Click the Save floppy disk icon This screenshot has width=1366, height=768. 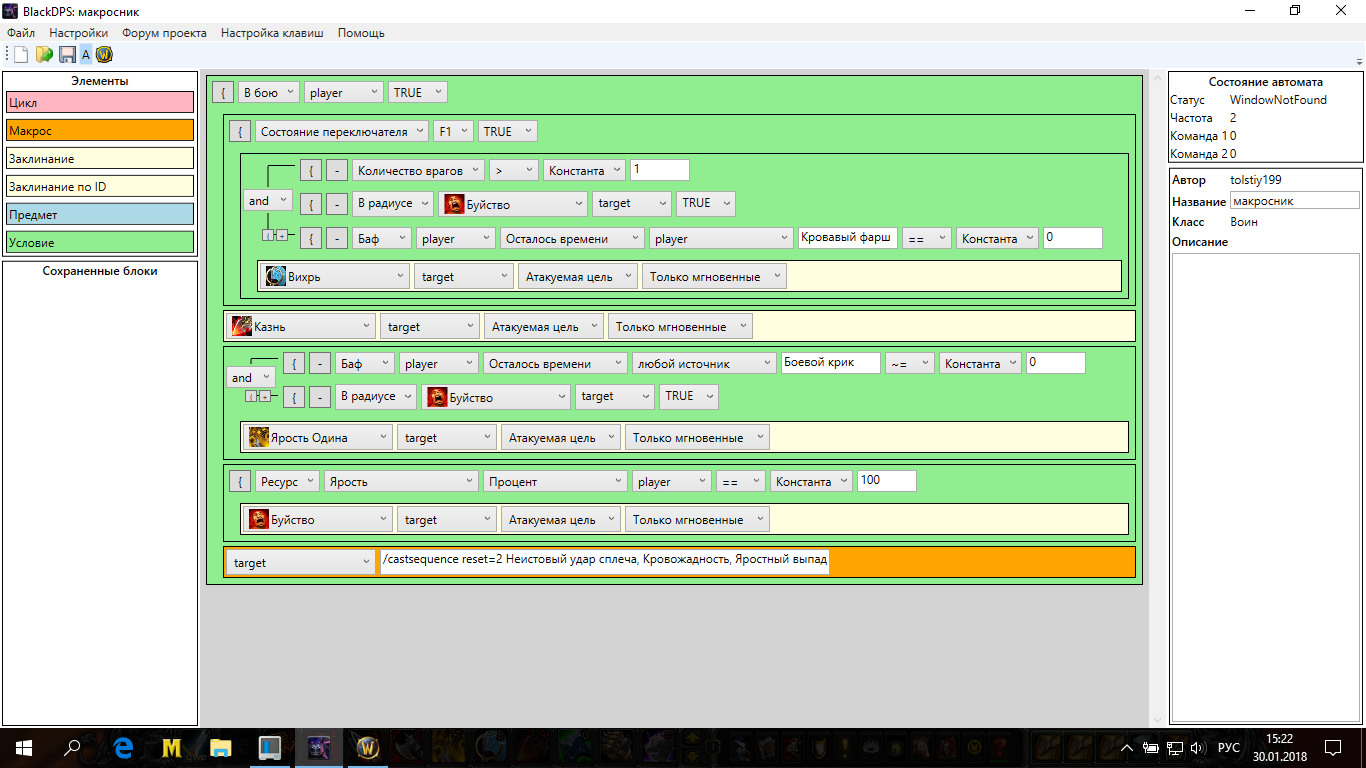pyautogui.click(x=67, y=55)
